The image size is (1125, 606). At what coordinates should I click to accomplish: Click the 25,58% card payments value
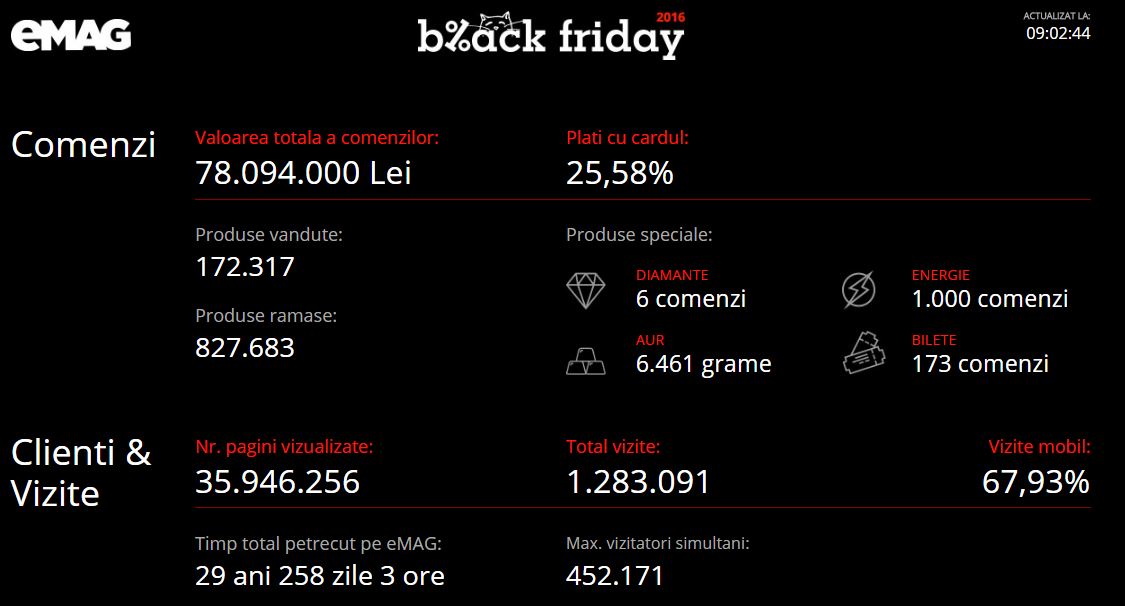click(x=620, y=173)
